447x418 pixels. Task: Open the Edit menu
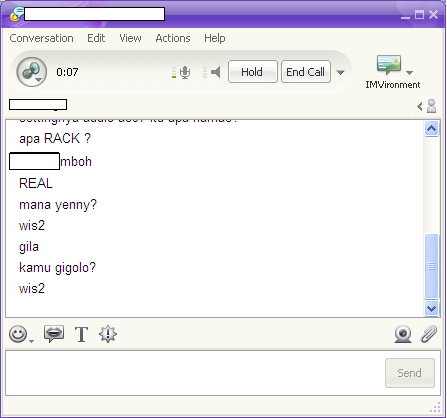tap(96, 38)
